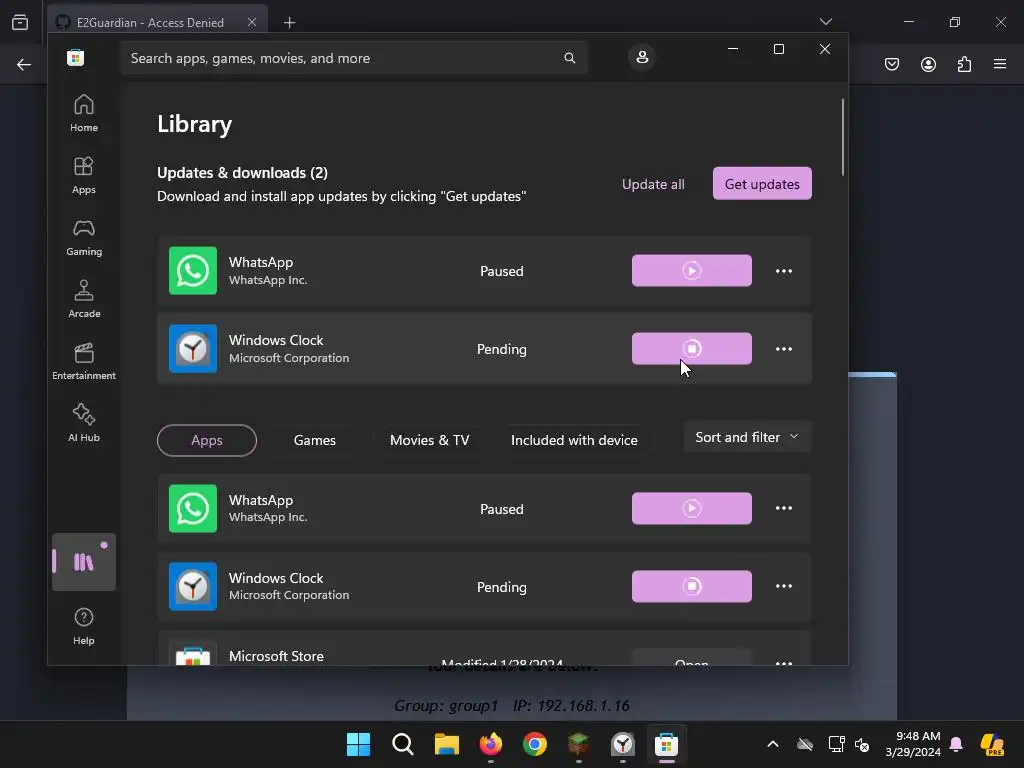Open Firefox account icon in toolbar
The image size is (1024, 768).
928,64
